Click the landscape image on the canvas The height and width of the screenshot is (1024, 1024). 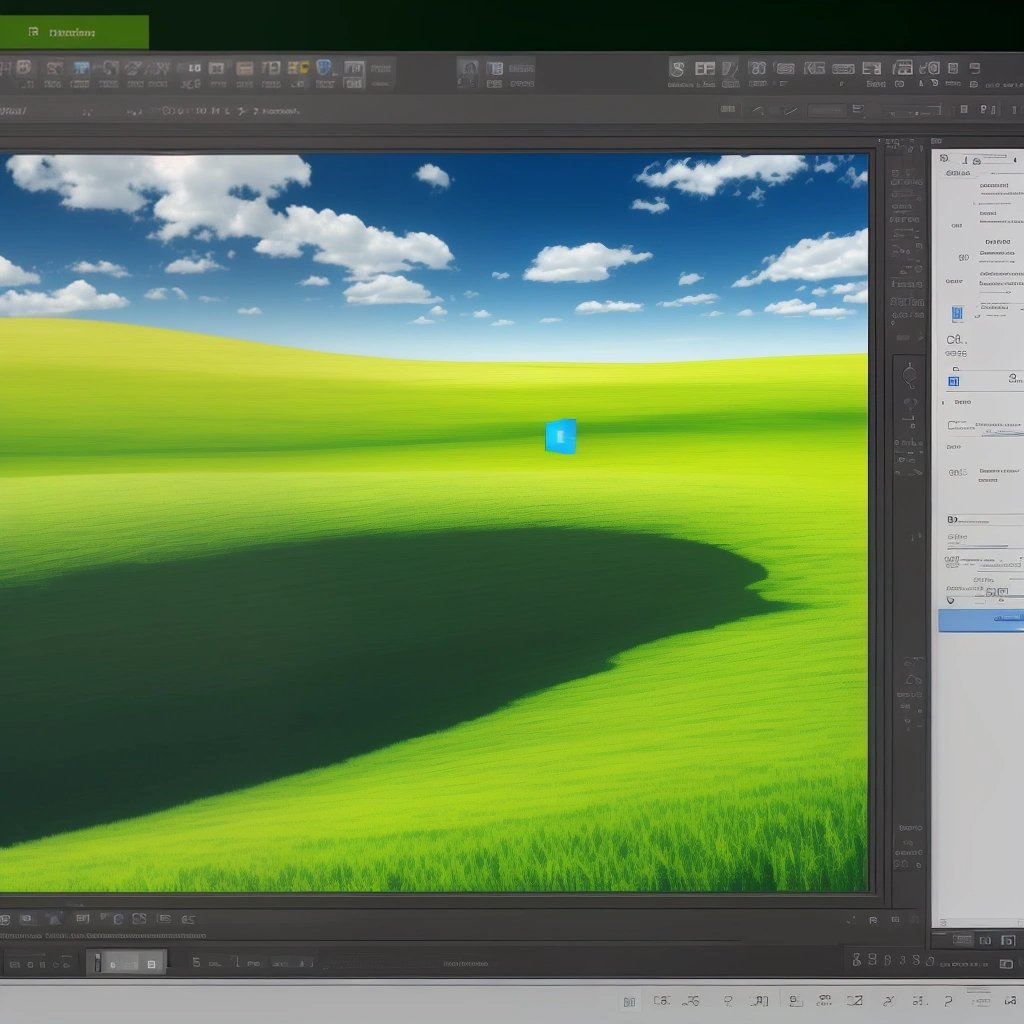[434, 522]
